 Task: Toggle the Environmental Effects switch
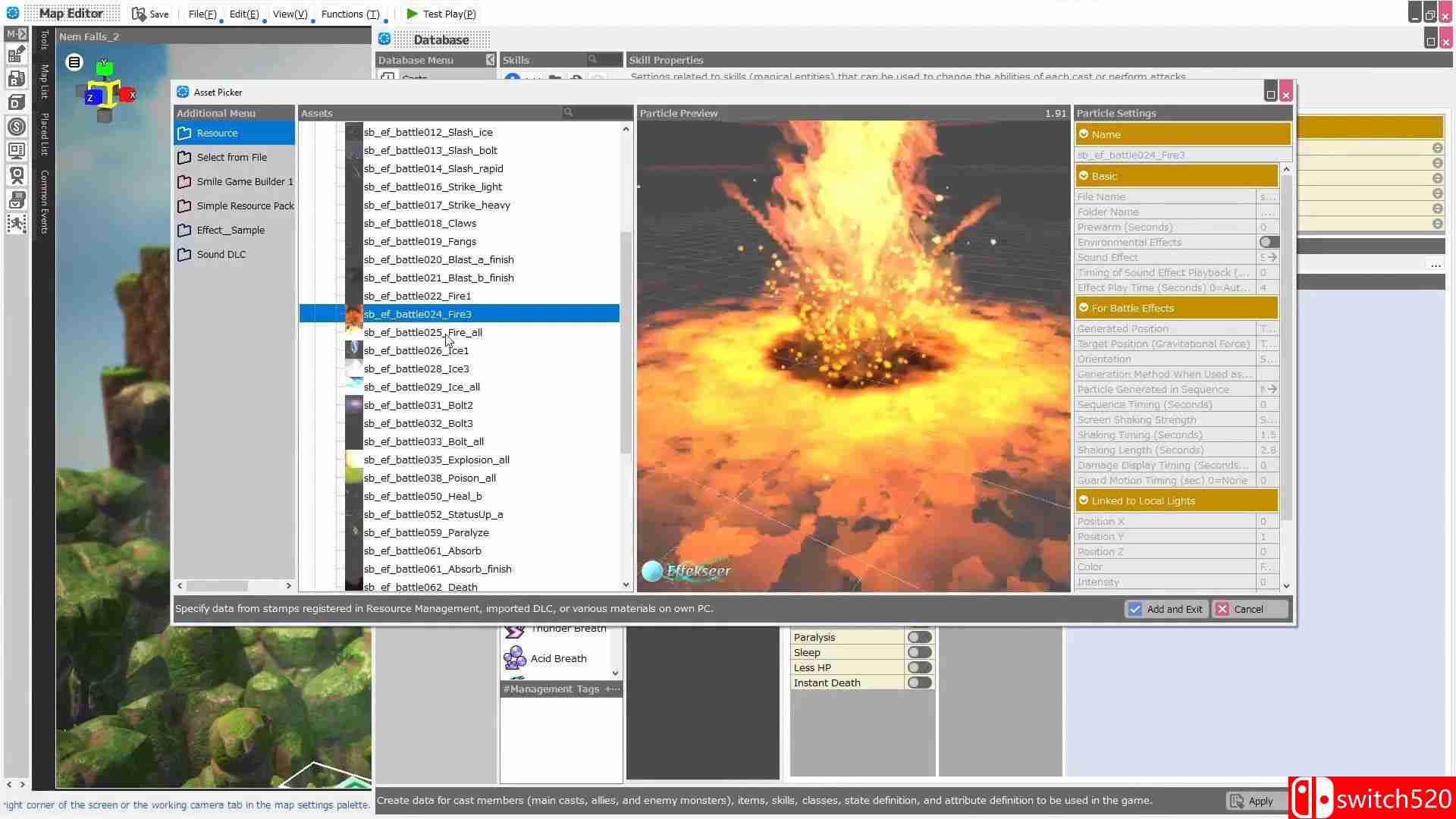tap(1269, 242)
